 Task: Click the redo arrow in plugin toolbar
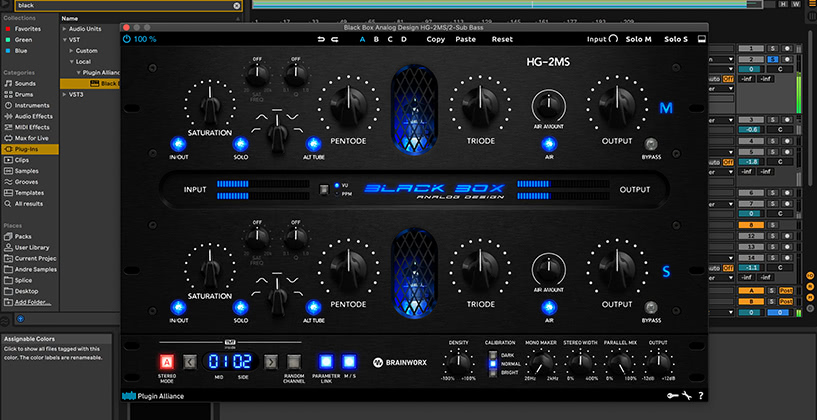pos(334,39)
